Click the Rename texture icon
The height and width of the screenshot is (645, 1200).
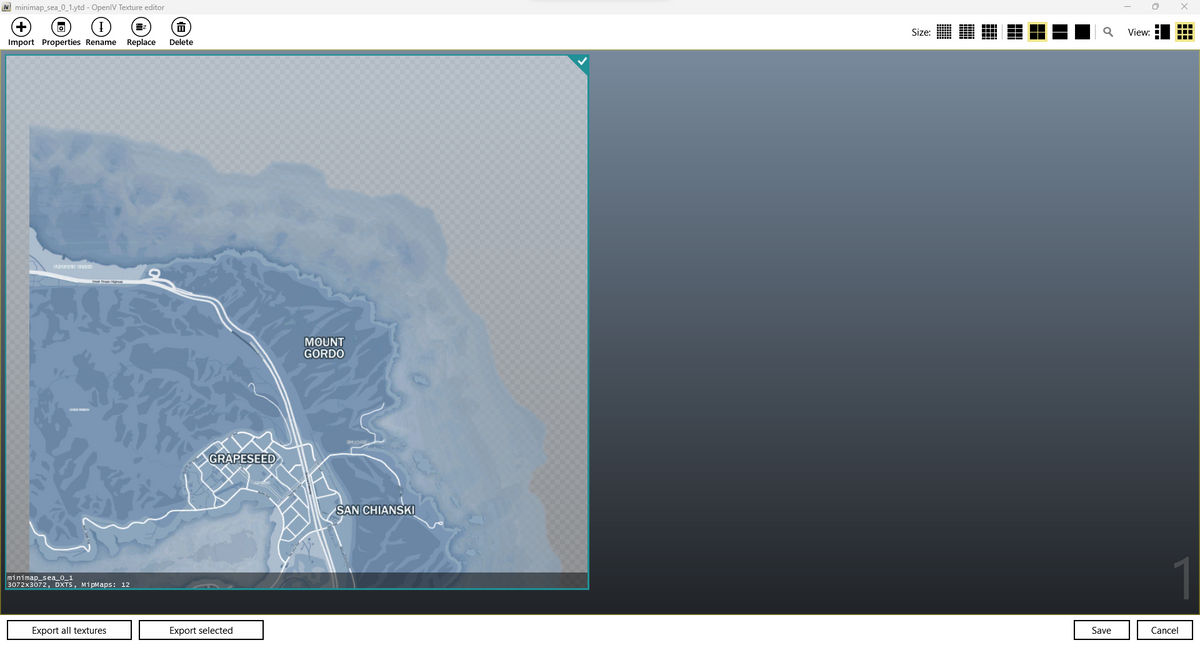101,28
